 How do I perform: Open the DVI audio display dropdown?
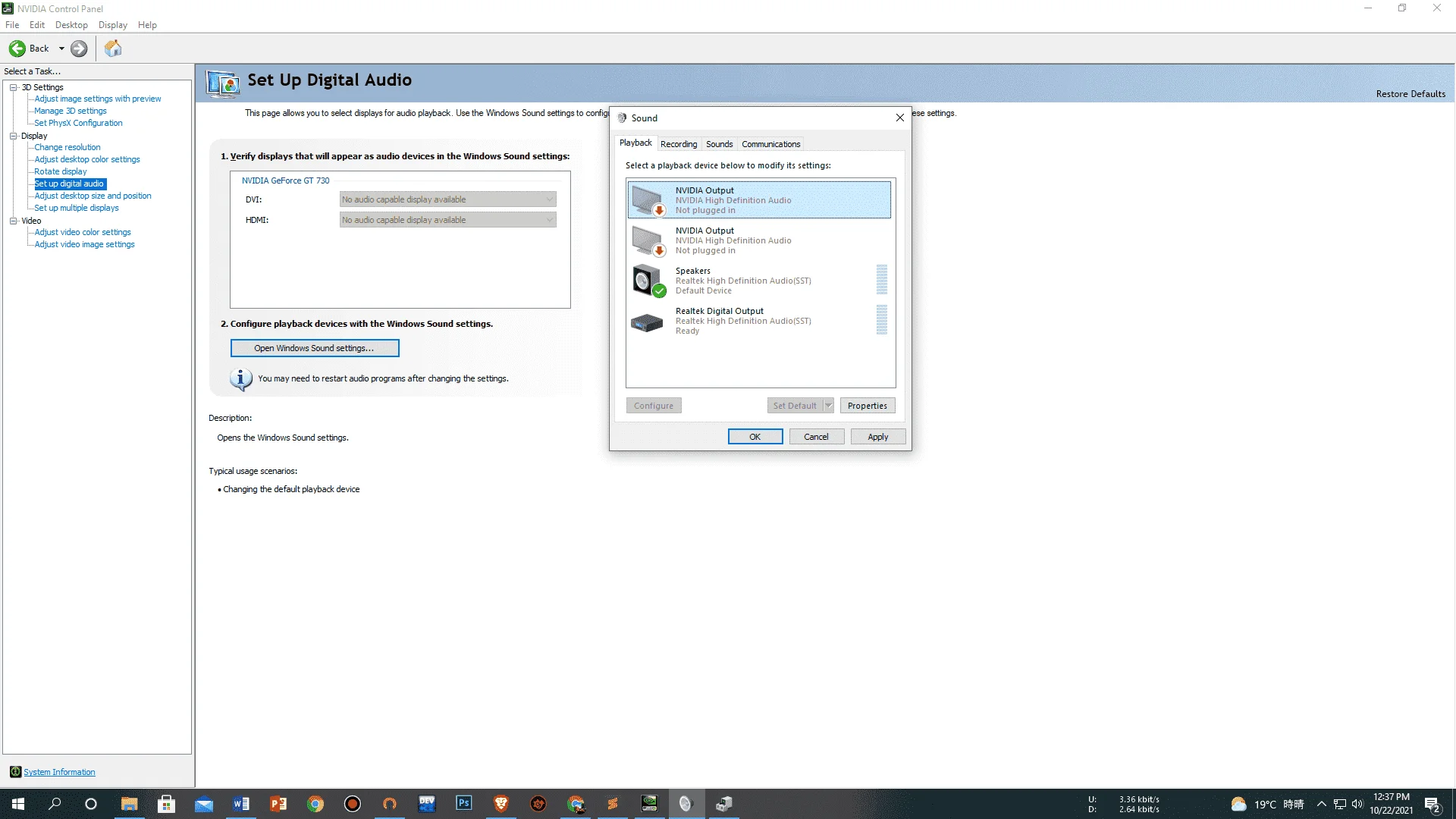click(448, 199)
